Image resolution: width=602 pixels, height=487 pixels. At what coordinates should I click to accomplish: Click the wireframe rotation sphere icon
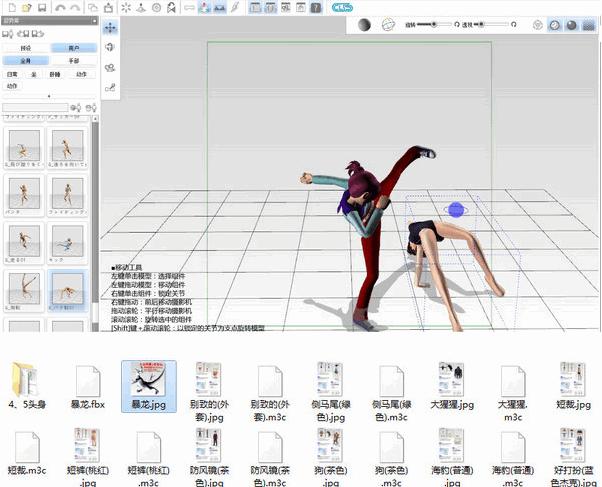(x=389, y=25)
